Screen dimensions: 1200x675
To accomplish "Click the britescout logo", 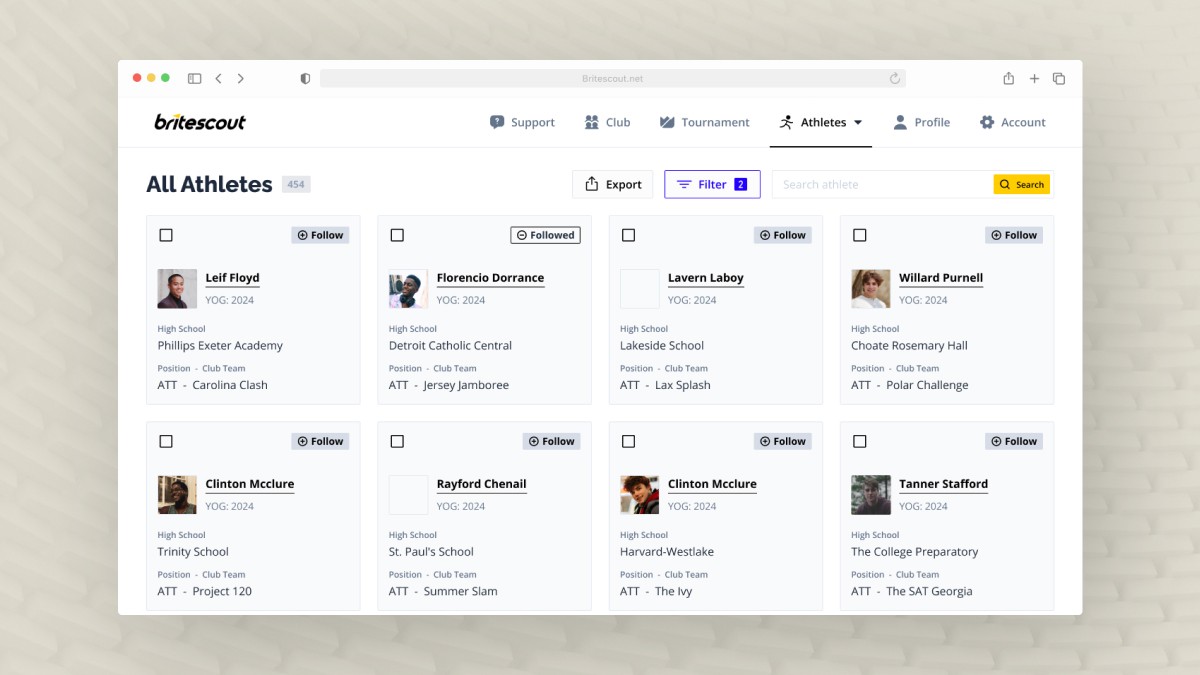I will point(200,122).
